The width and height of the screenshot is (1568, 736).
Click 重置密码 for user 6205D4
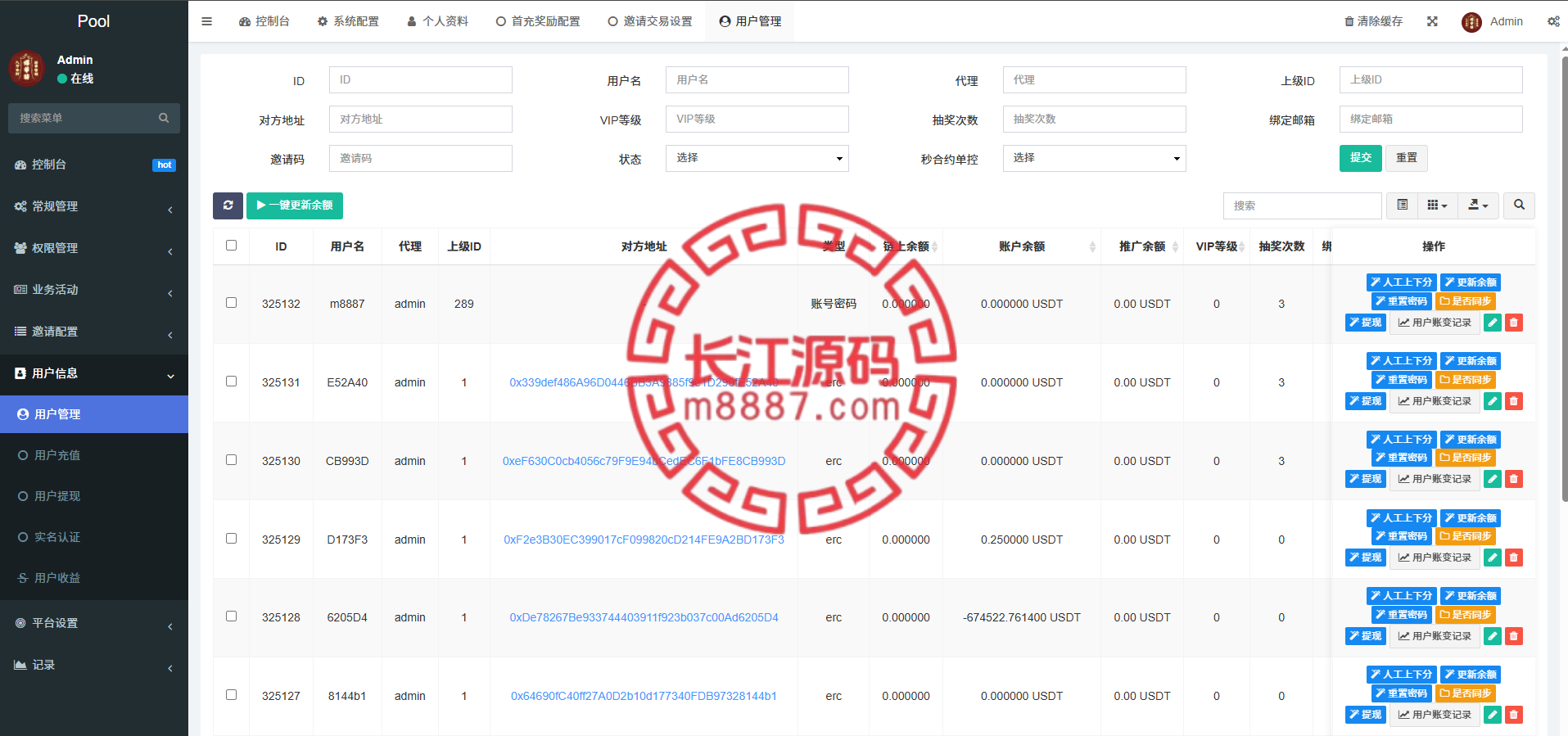point(1402,615)
